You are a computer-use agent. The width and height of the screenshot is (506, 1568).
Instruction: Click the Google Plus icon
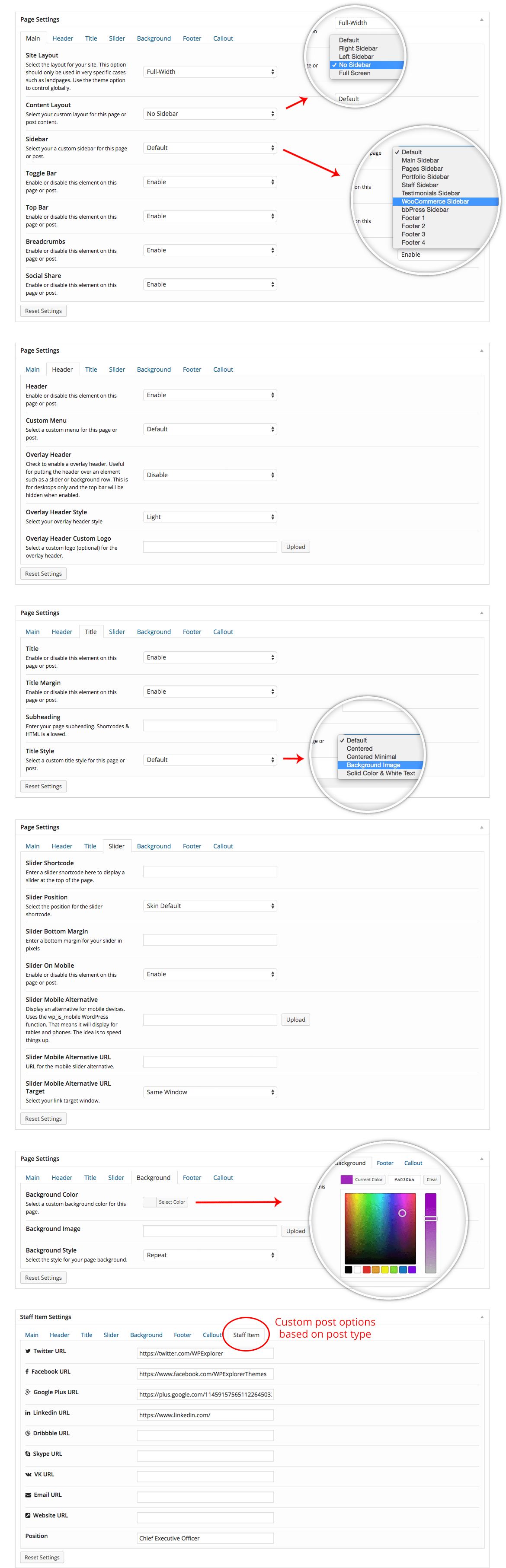[x=28, y=1392]
